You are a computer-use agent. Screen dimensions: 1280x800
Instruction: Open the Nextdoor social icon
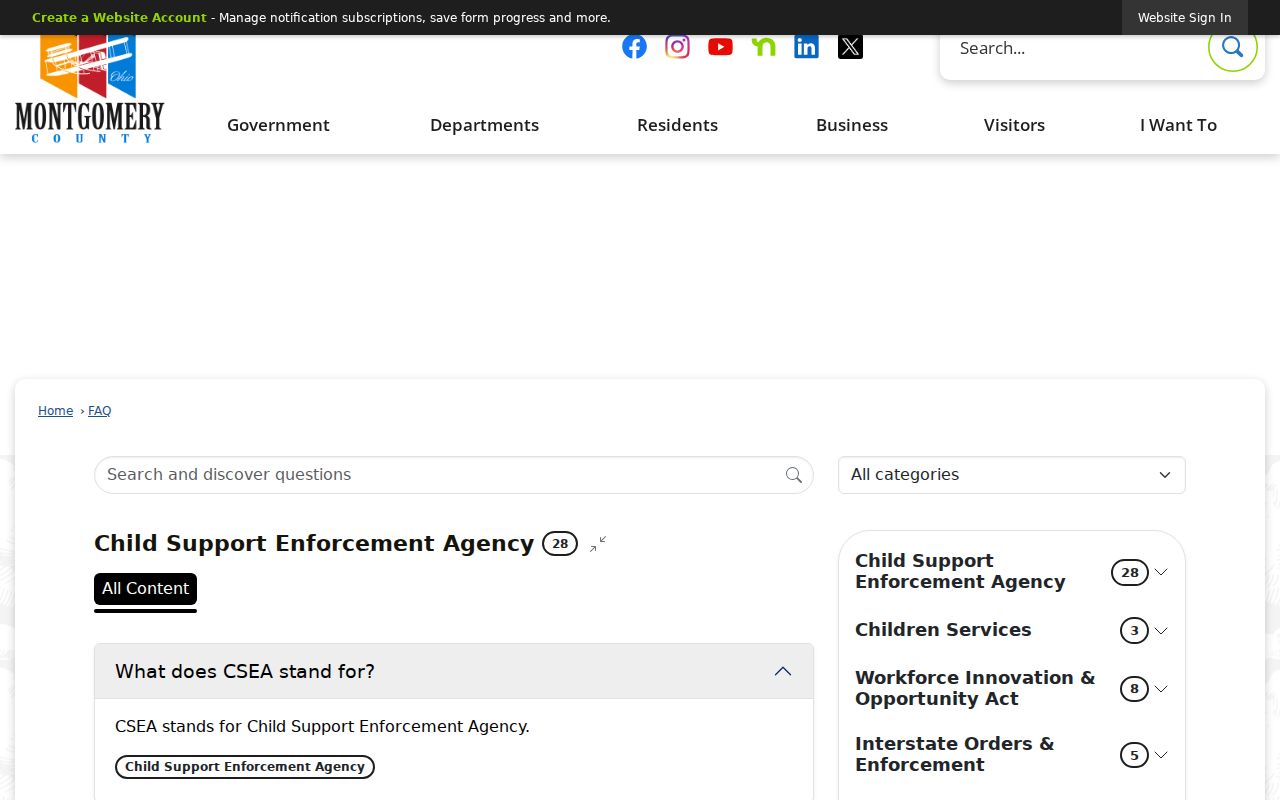pyautogui.click(x=763, y=47)
